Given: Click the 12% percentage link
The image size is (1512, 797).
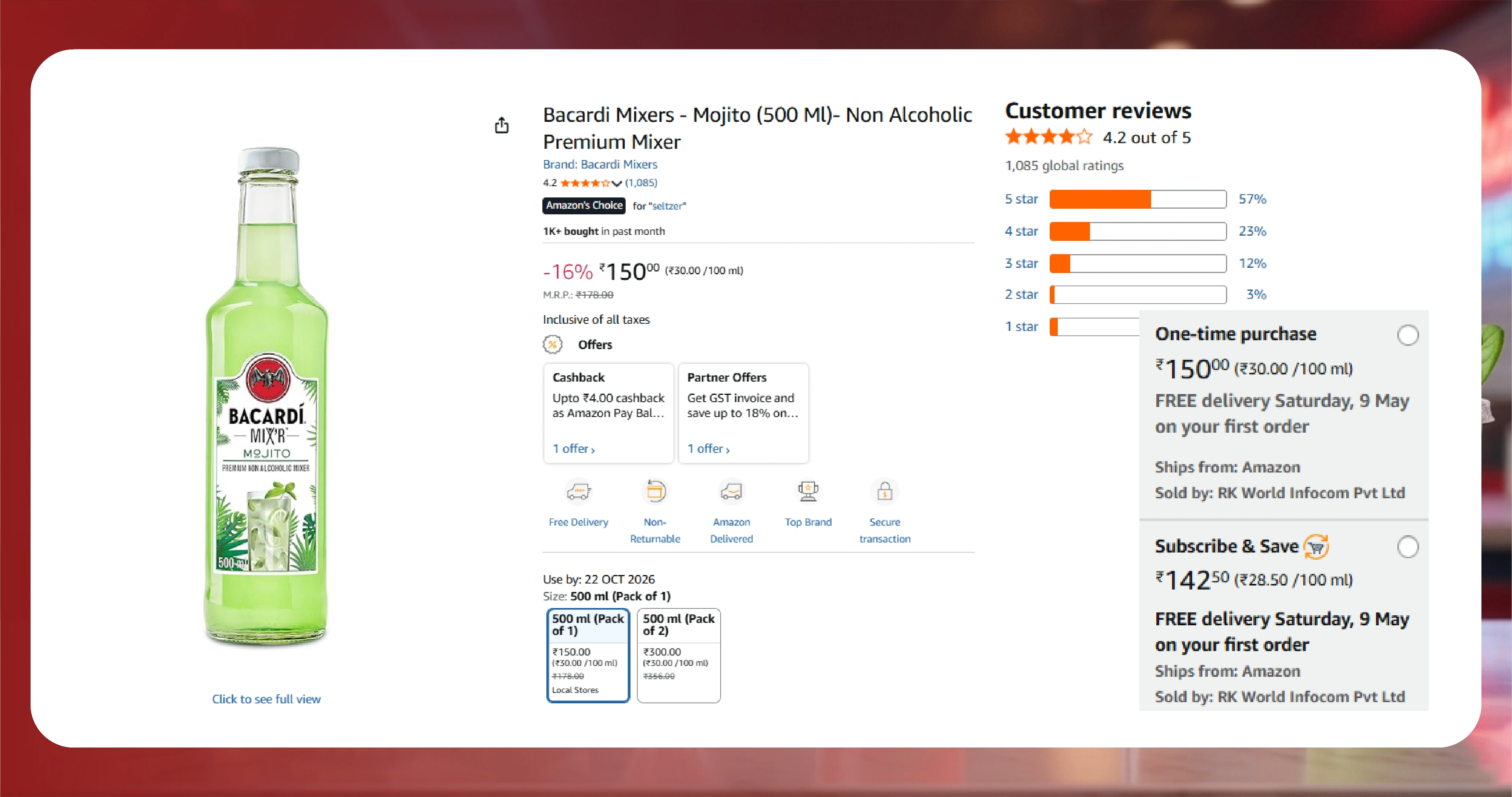Looking at the screenshot, I should 1252,263.
